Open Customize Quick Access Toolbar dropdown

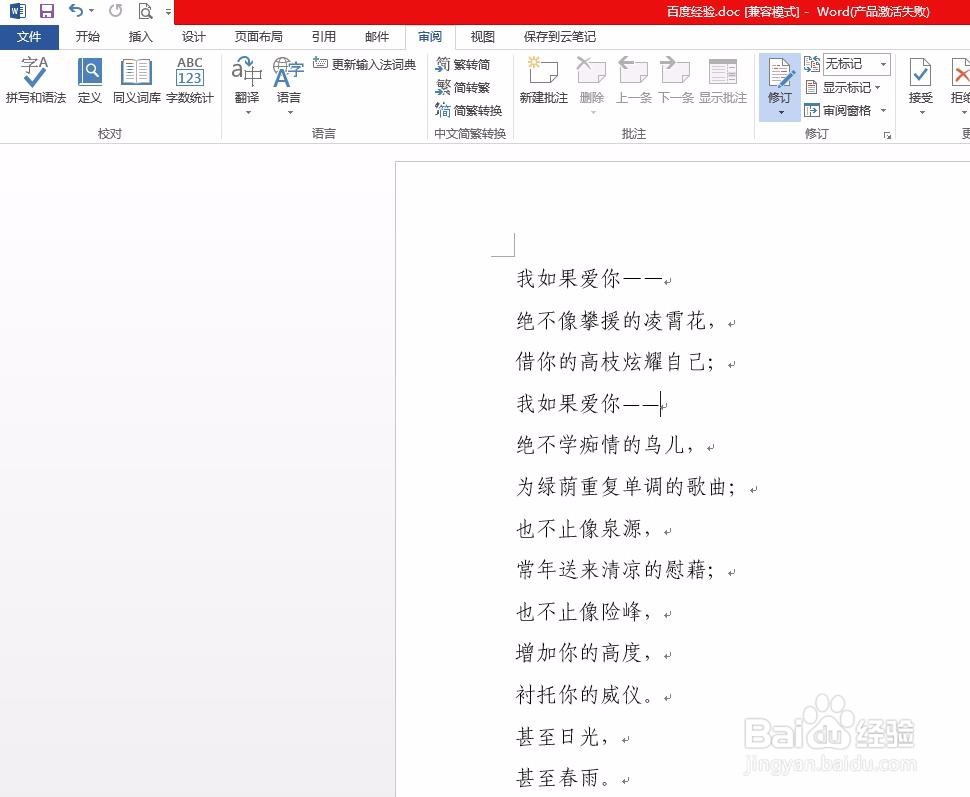168,11
